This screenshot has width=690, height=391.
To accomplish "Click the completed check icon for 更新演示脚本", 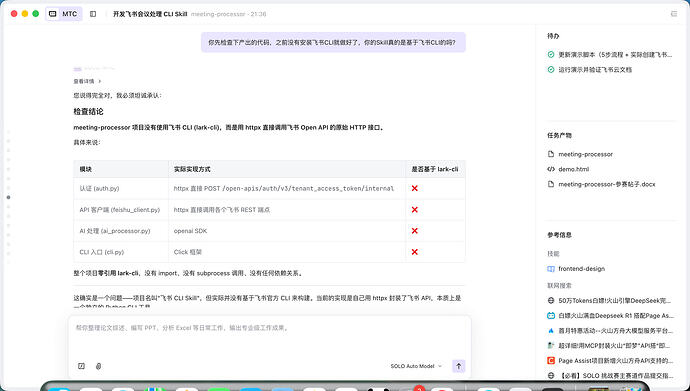I will point(551,55).
